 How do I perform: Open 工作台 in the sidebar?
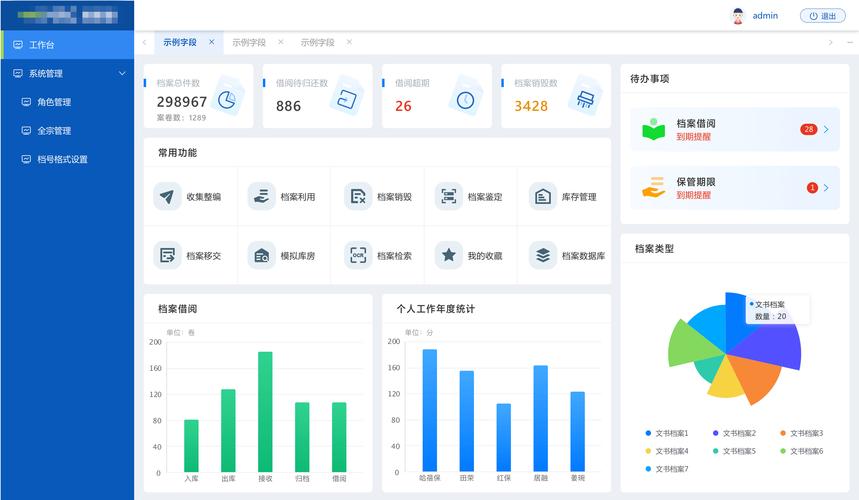(67, 45)
